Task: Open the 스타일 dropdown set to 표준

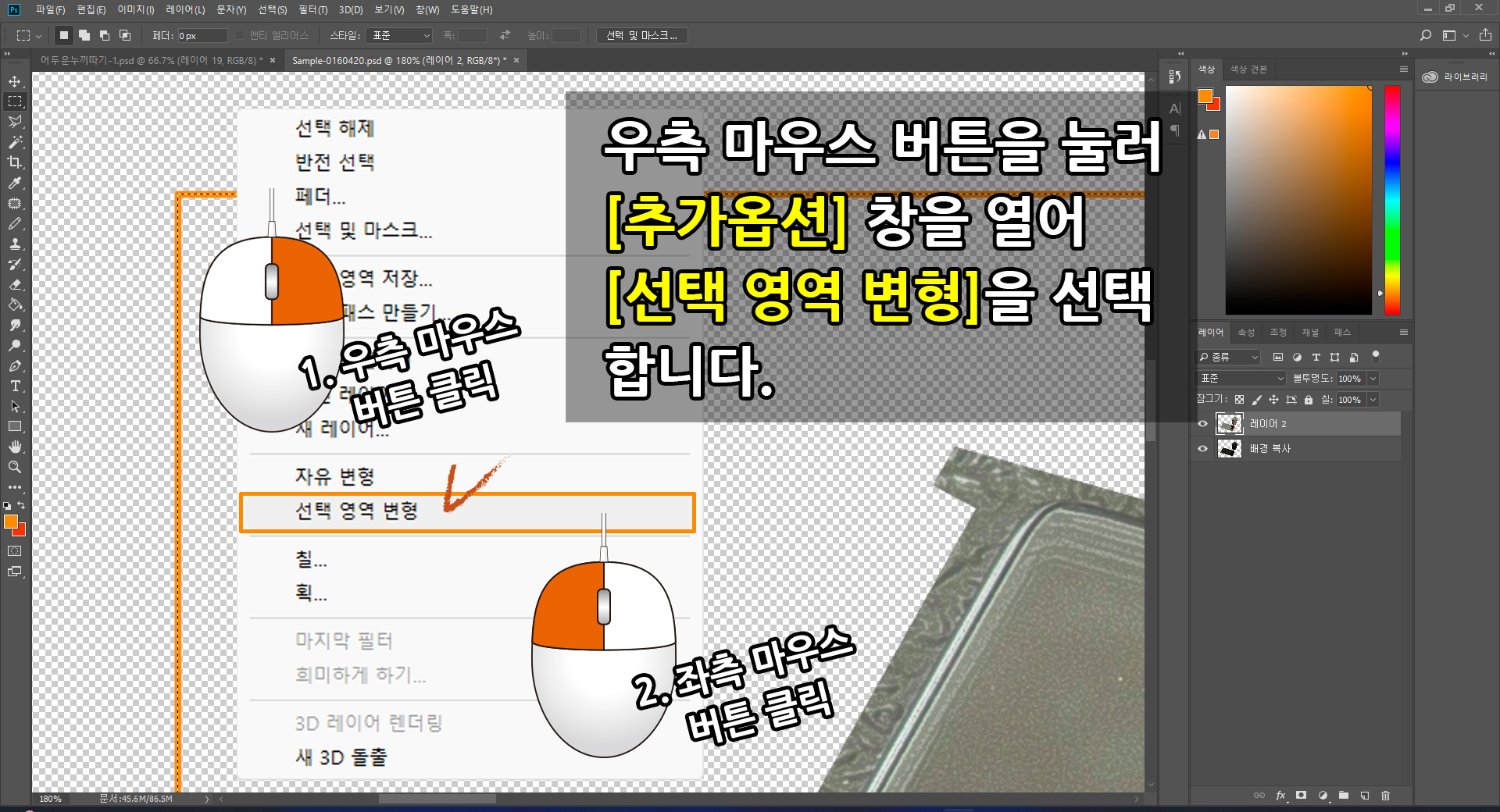Action: coord(401,35)
